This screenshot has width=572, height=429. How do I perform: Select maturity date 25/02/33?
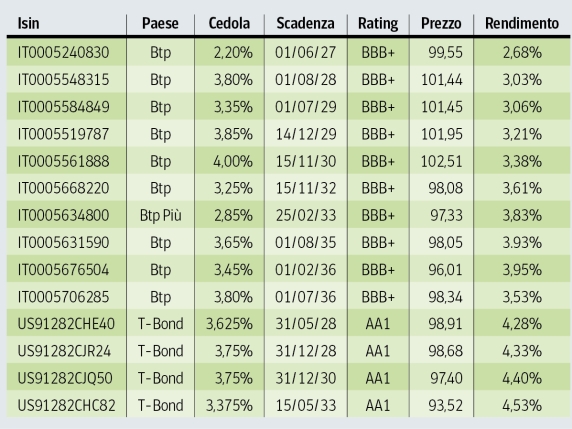306,216
